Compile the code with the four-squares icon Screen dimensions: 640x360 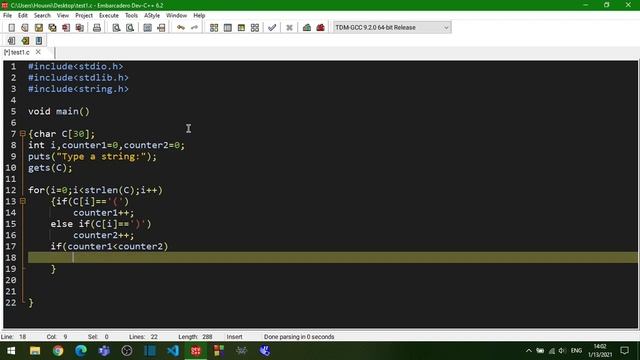click(x=214, y=28)
